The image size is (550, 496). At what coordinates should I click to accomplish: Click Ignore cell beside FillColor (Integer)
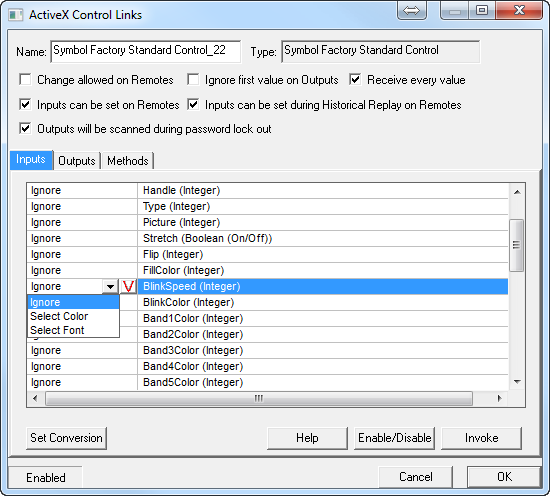click(82, 270)
